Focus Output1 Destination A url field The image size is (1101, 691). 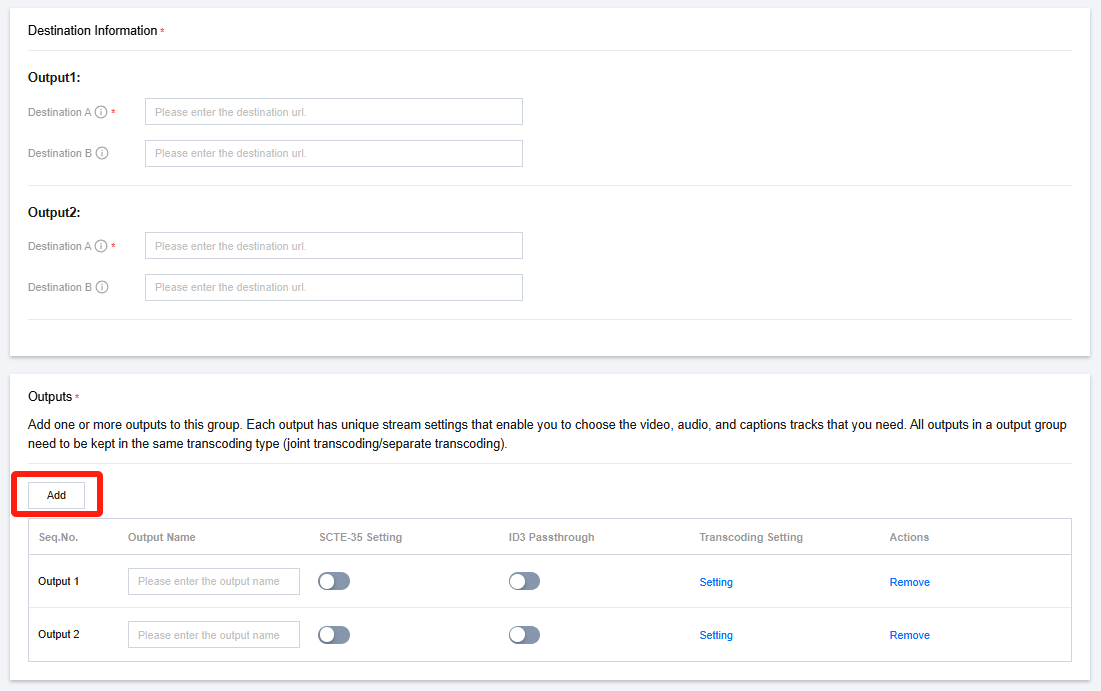[333, 112]
